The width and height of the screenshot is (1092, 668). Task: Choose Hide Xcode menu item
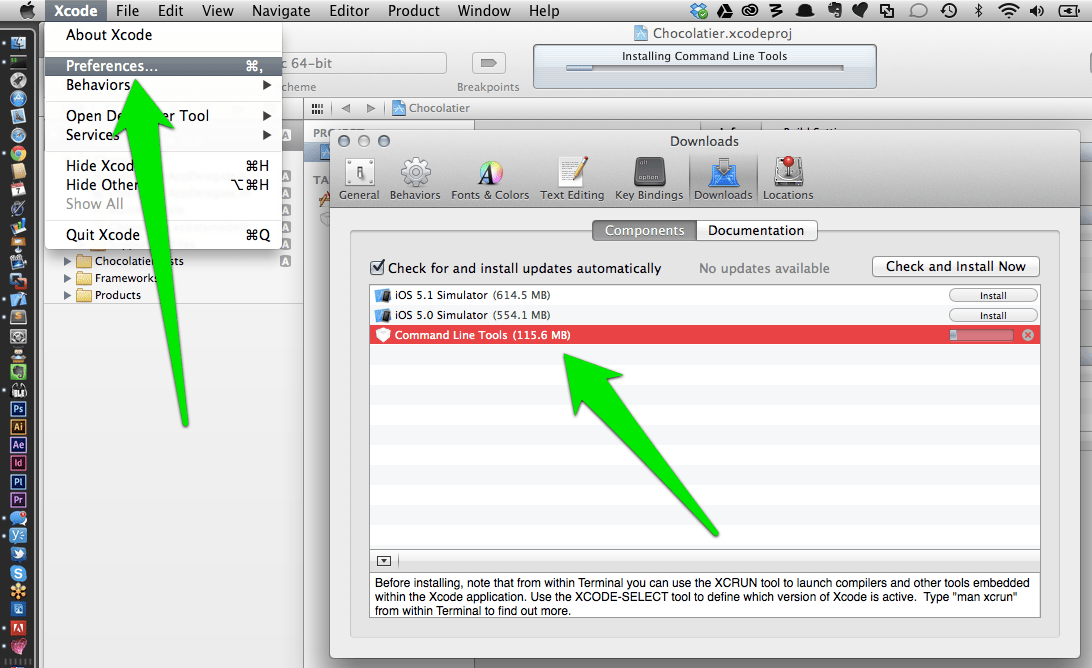pos(164,166)
